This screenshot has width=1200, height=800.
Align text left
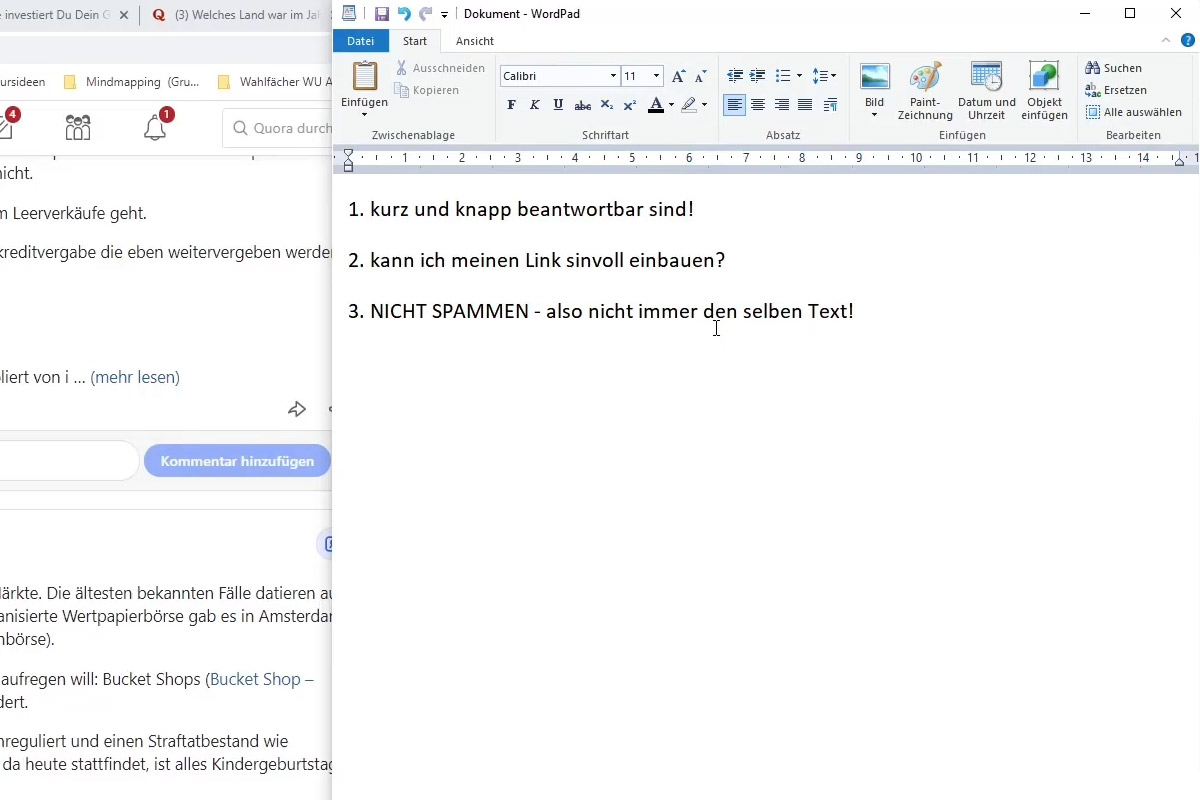pos(735,105)
